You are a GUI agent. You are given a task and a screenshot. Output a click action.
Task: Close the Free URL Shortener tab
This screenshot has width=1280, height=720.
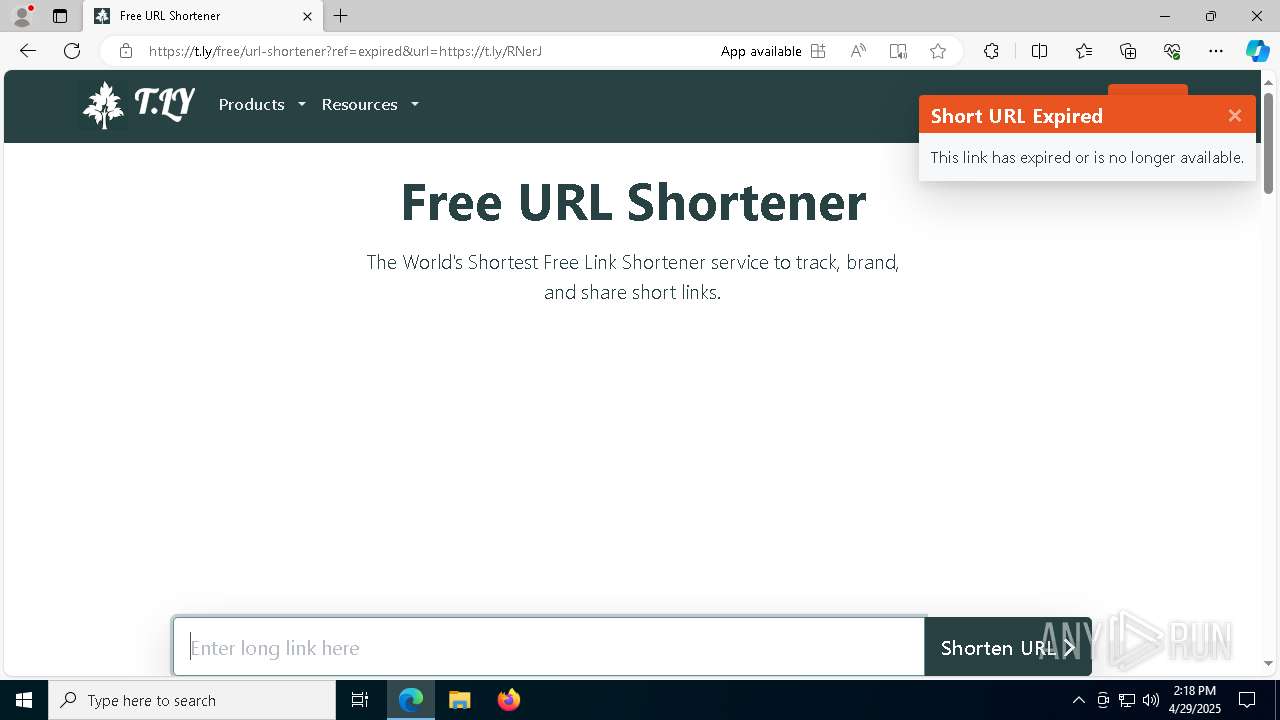pos(308,16)
